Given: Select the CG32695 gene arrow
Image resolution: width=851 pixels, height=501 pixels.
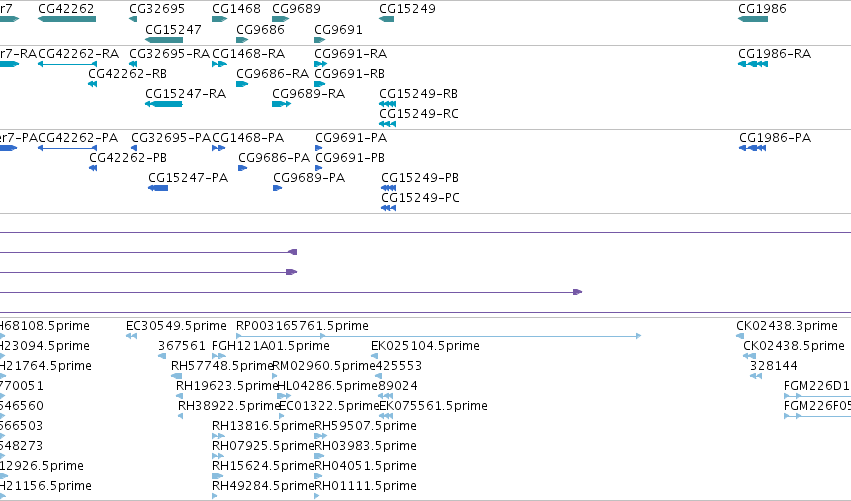Looking at the screenshot, I should pyautogui.click(x=133, y=19).
